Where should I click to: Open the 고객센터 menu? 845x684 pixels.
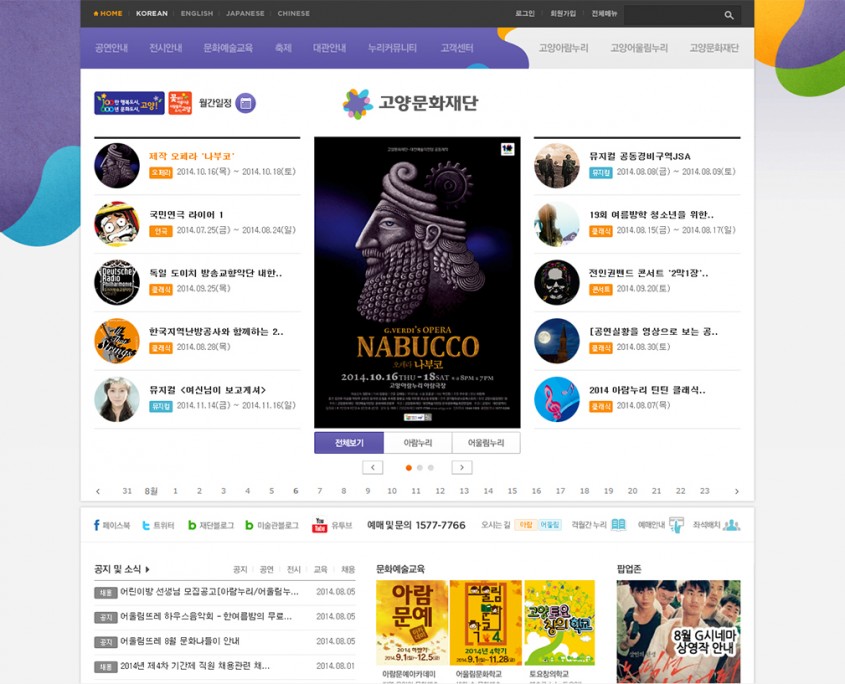457,48
